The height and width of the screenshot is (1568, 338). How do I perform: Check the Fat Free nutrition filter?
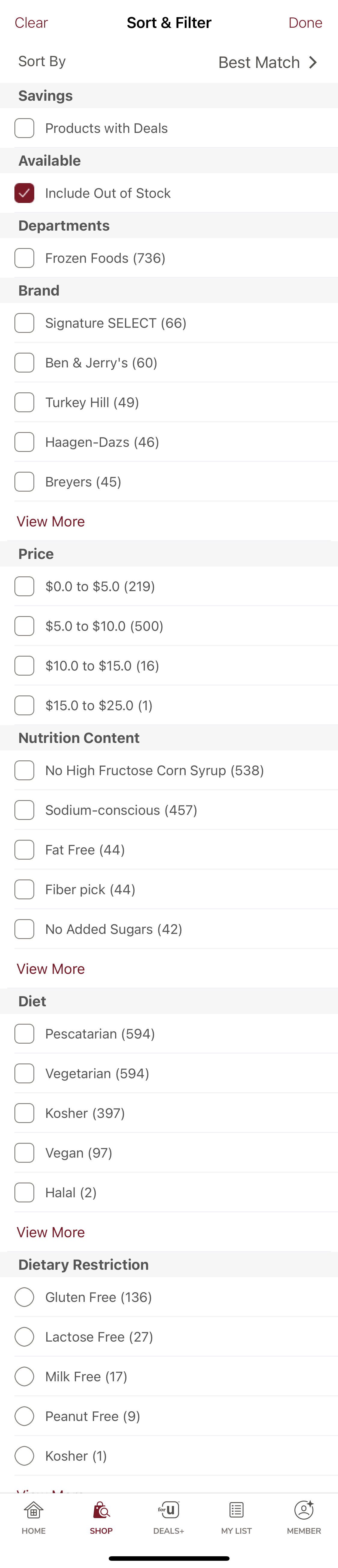point(24,850)
